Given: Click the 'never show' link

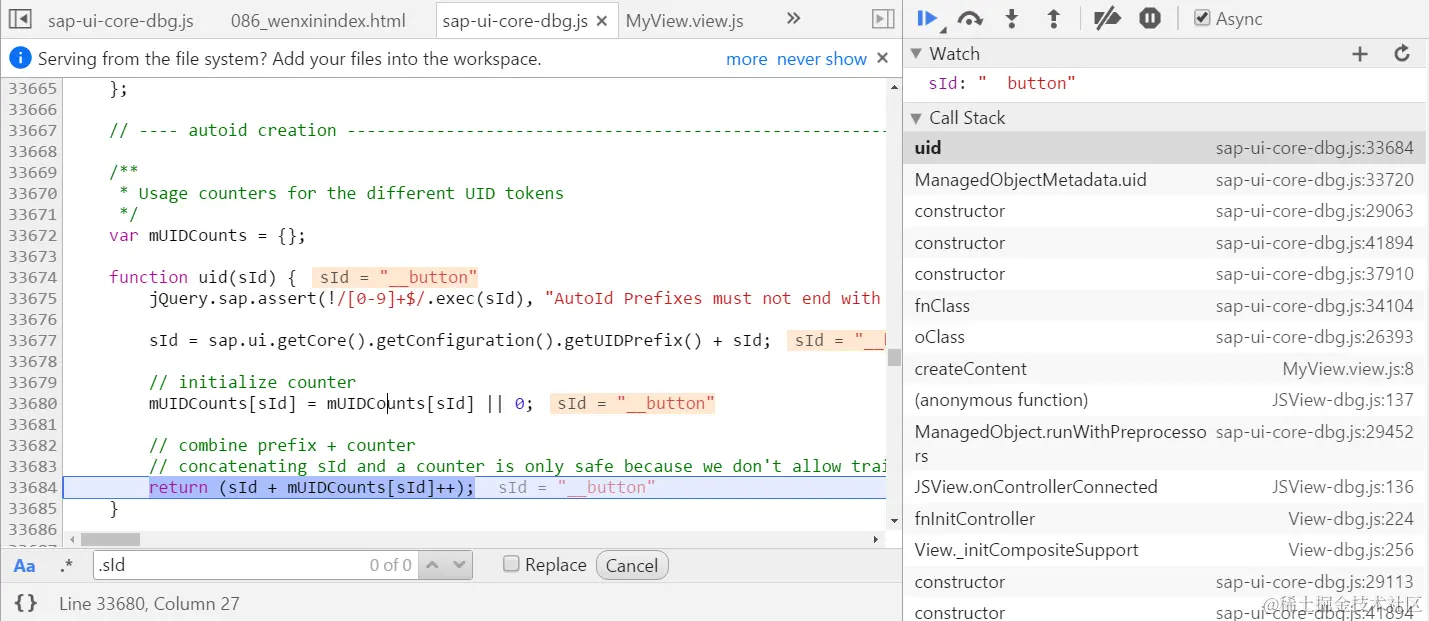Looking at the screenshot, I should 822,59.
